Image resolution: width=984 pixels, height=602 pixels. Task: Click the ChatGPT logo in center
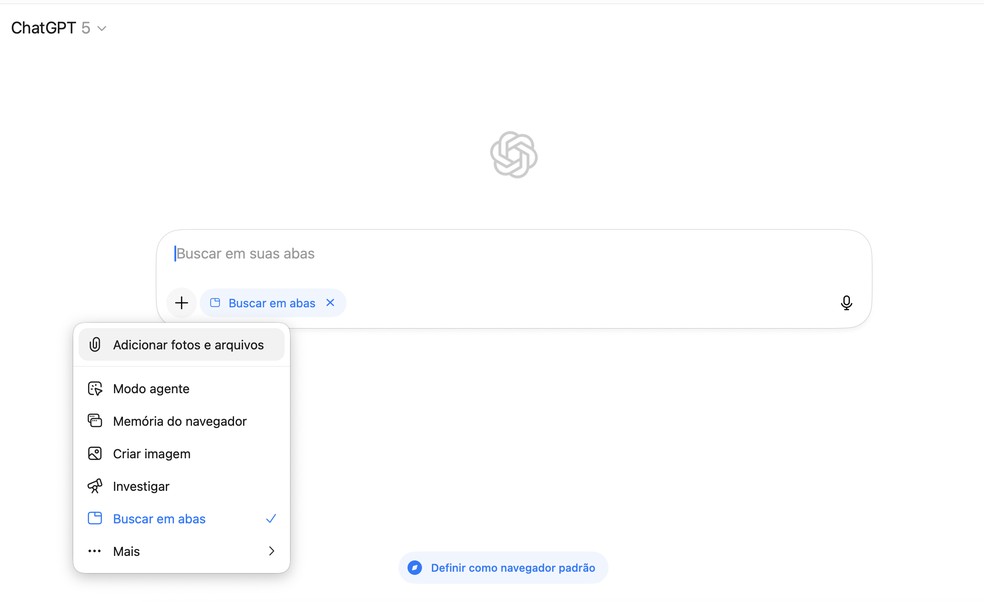pos(513,154)
